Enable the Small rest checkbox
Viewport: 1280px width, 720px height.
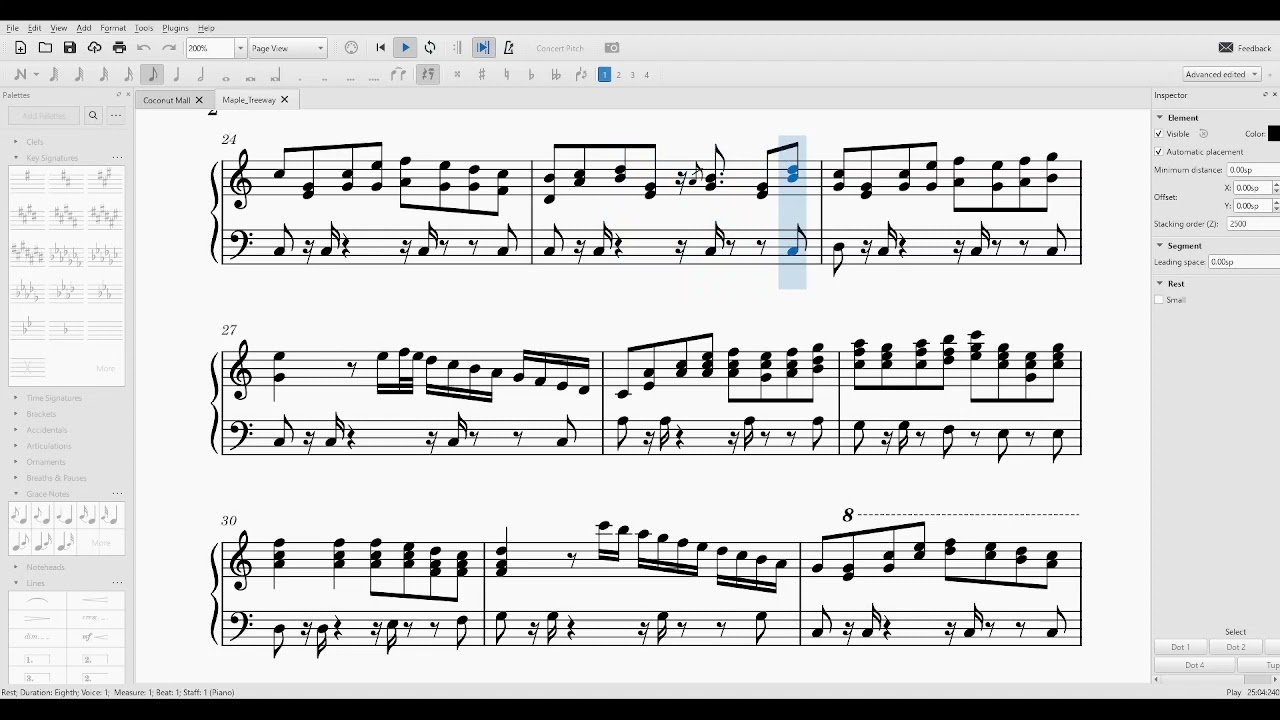[x=1159, y=300]
